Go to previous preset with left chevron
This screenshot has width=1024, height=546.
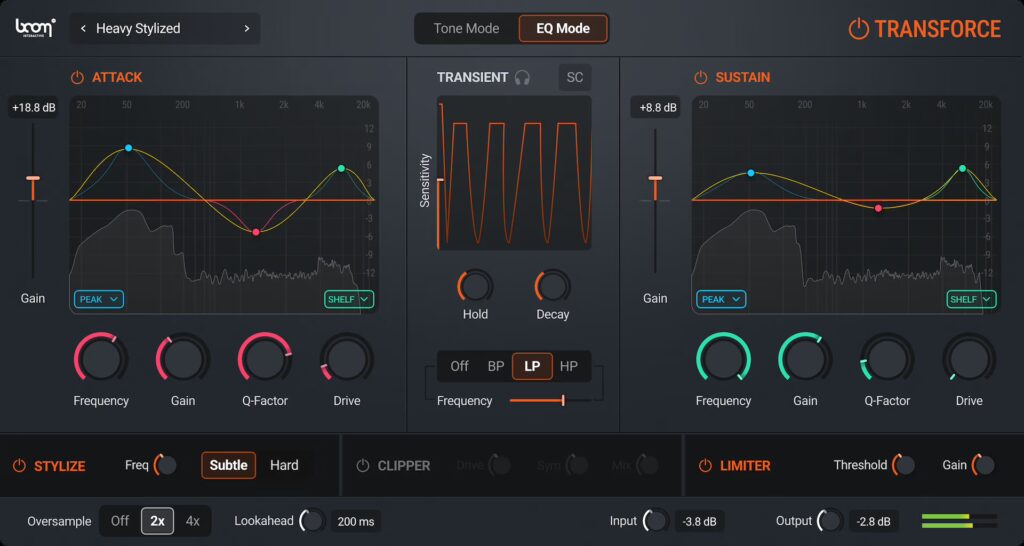click(83, 29)
